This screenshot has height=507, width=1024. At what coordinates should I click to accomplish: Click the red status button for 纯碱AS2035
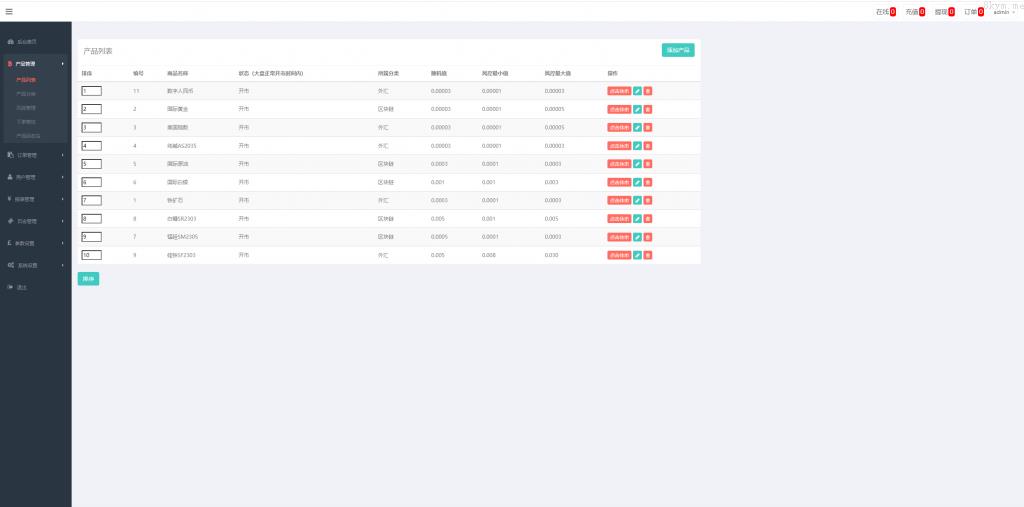tap(619, 146)
